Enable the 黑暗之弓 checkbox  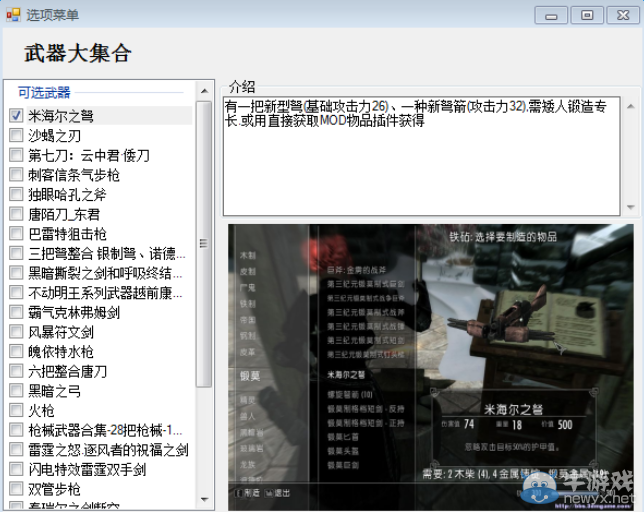pyautogui.click(x=16, y=391)
